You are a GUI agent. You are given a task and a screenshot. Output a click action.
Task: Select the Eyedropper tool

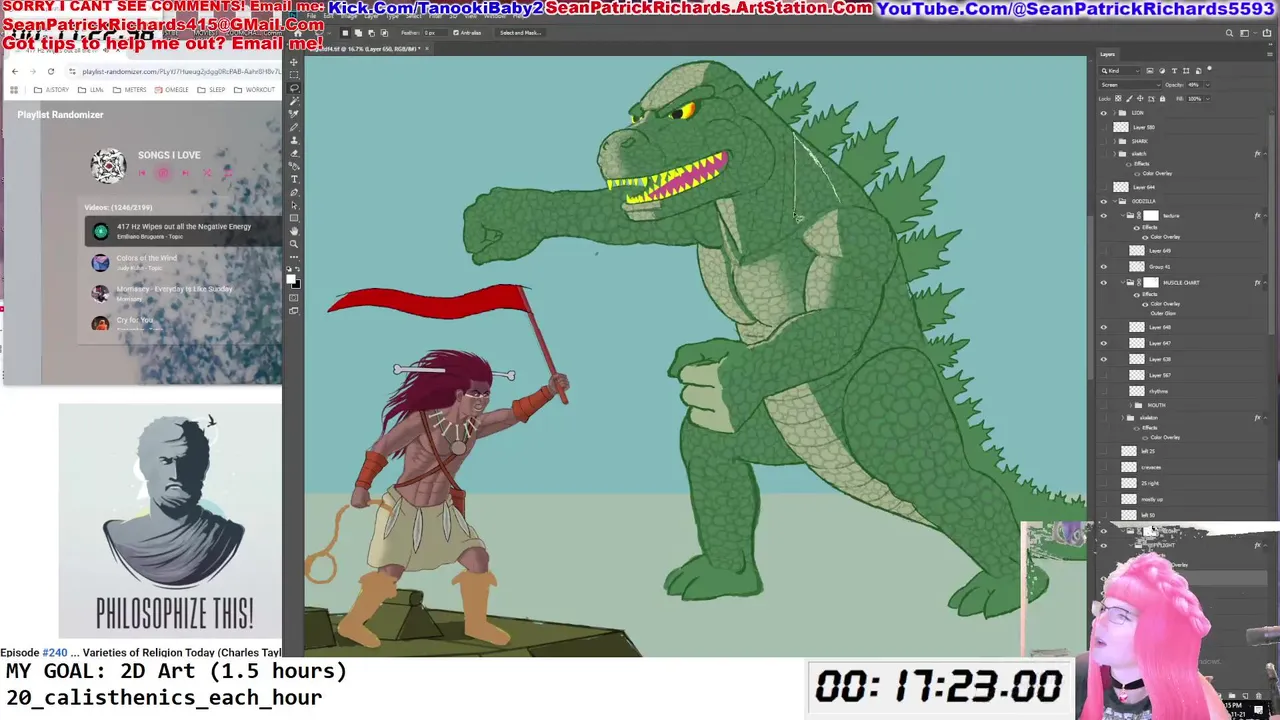click(x=294, y=114)
